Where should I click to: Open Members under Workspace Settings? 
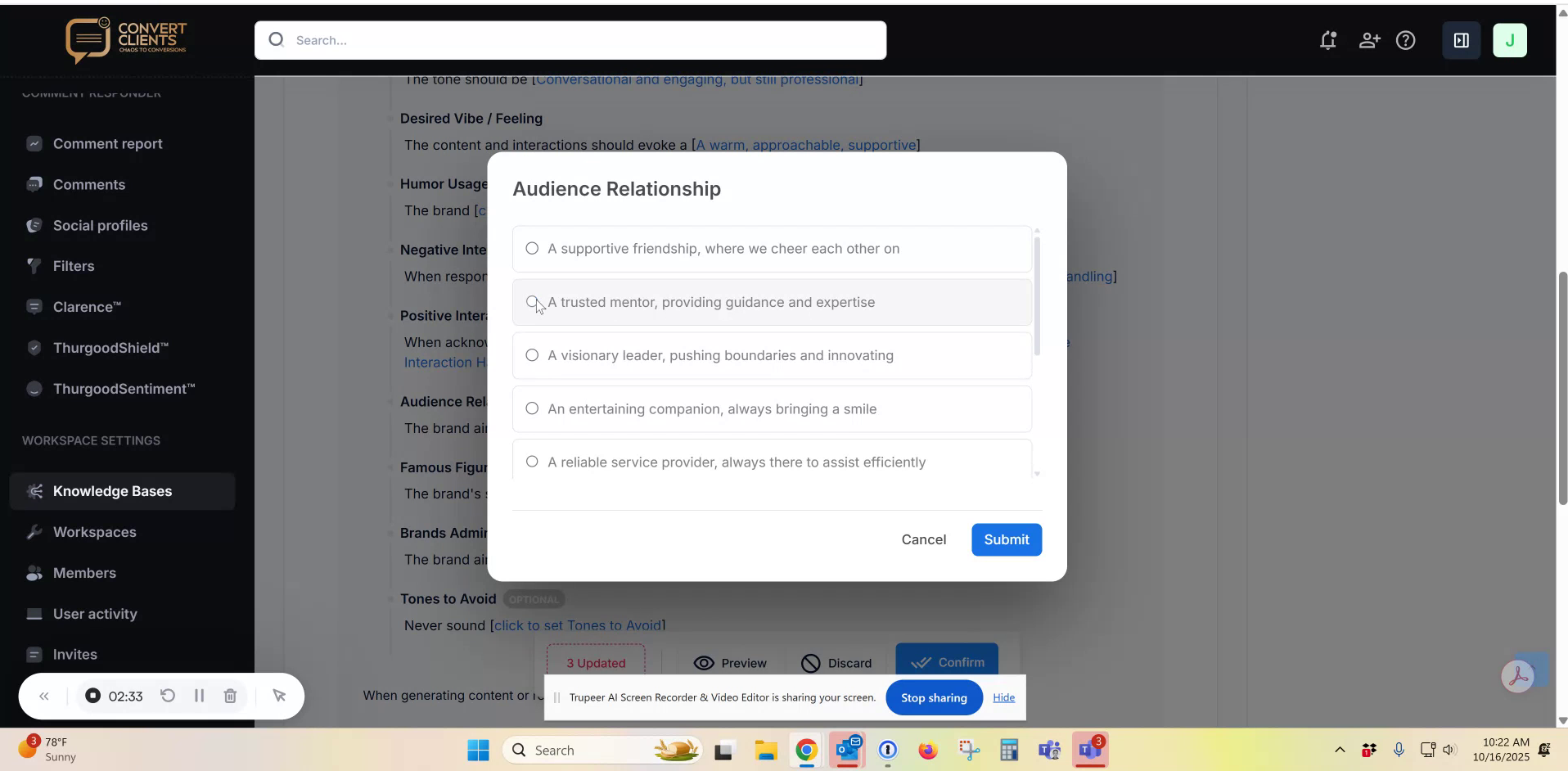85,573
